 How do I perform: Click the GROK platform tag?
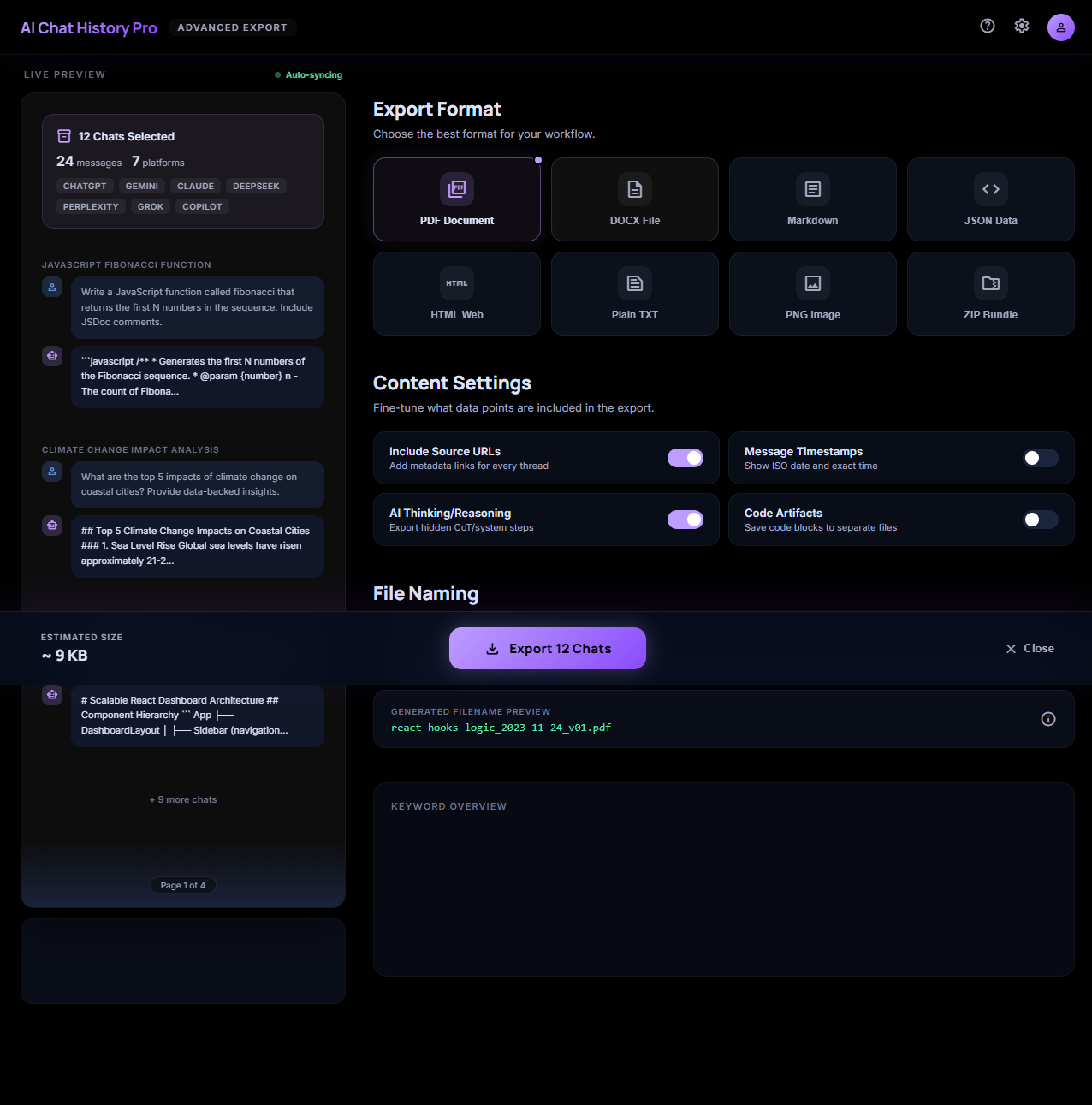[x=151, y=206]
